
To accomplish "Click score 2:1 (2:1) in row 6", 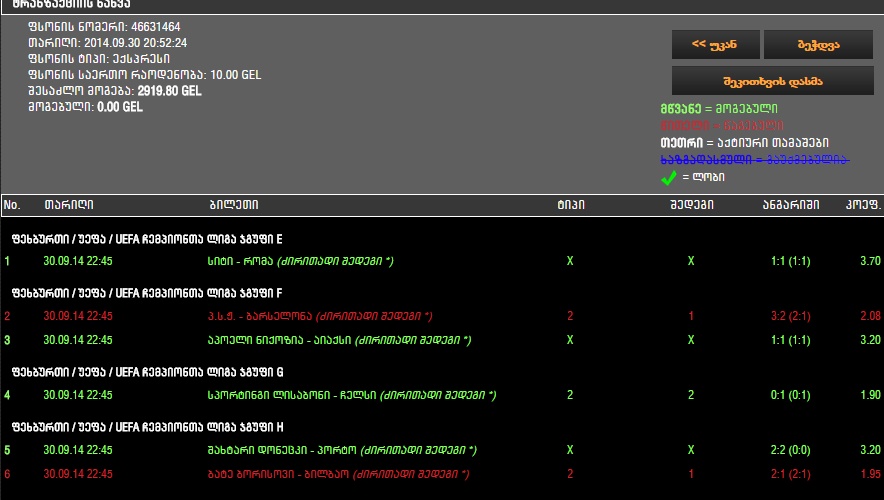I will [790, 474].
